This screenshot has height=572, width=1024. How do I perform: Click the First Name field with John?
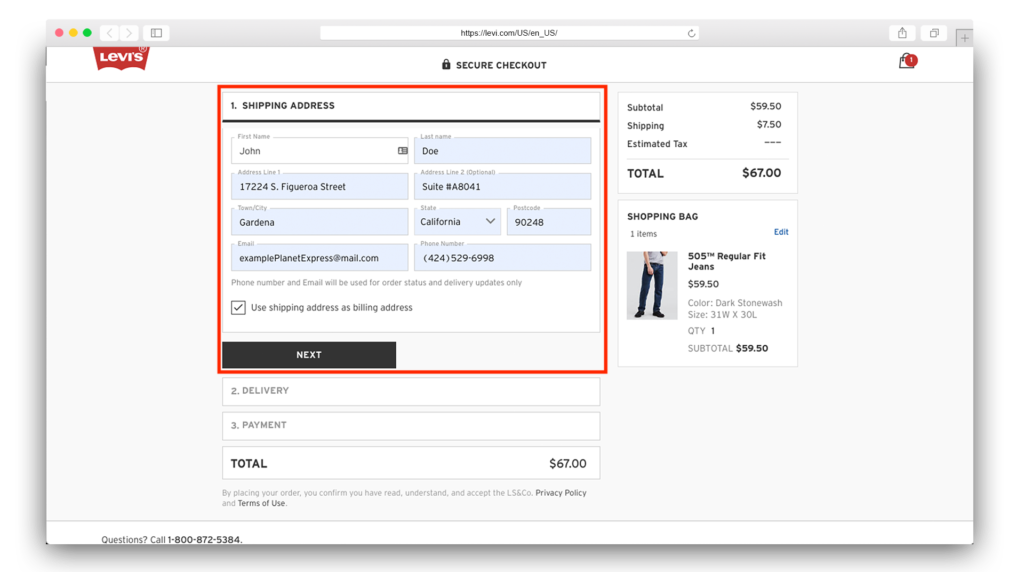tap(319, 151)
